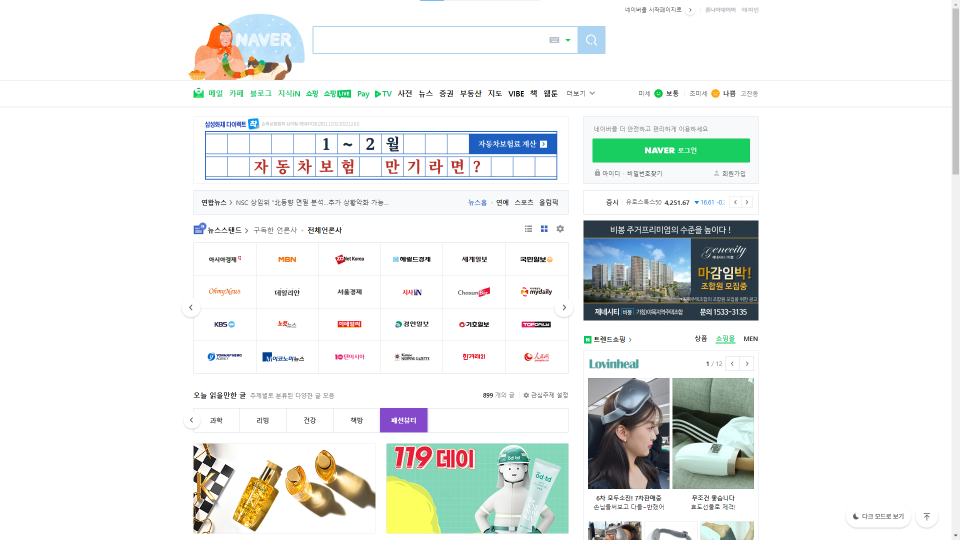Select the 과학 topic tab
Screen dimensions: 960x540
click(x=216, y=421)
